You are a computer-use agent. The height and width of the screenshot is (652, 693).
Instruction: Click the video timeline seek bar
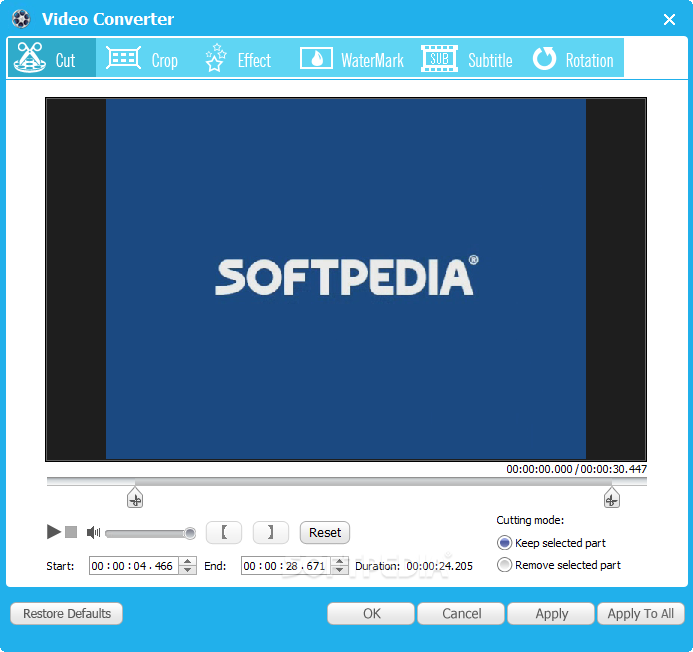tap(346, 481)
